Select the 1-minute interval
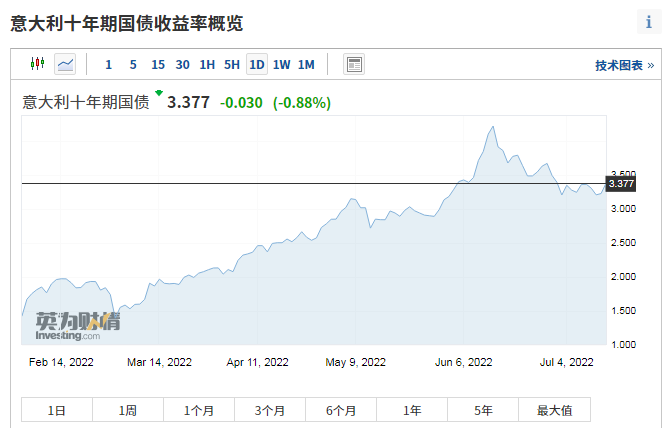666x428 pixels. pos(109,65)
